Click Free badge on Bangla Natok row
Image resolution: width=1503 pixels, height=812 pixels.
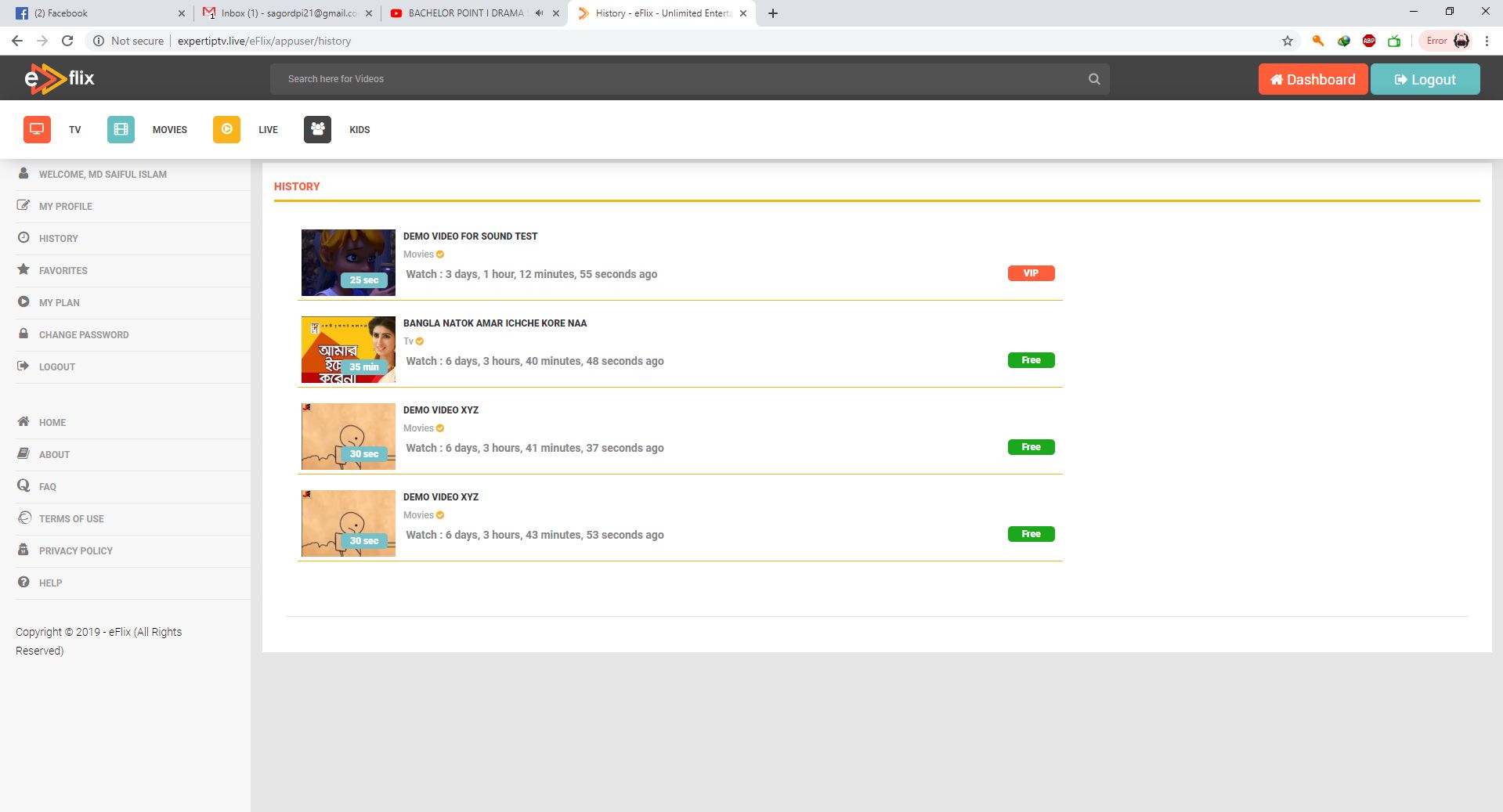point(1031,360)
